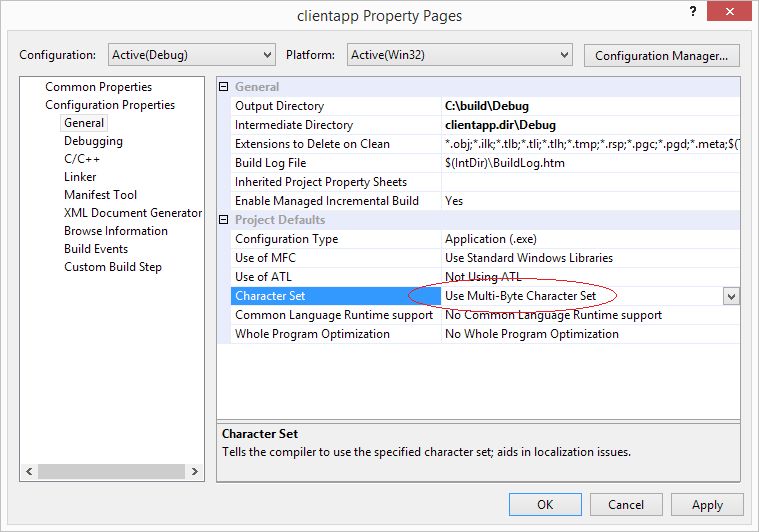
Task: Open the Debugging properties page
Action: (x=93, y=141)
